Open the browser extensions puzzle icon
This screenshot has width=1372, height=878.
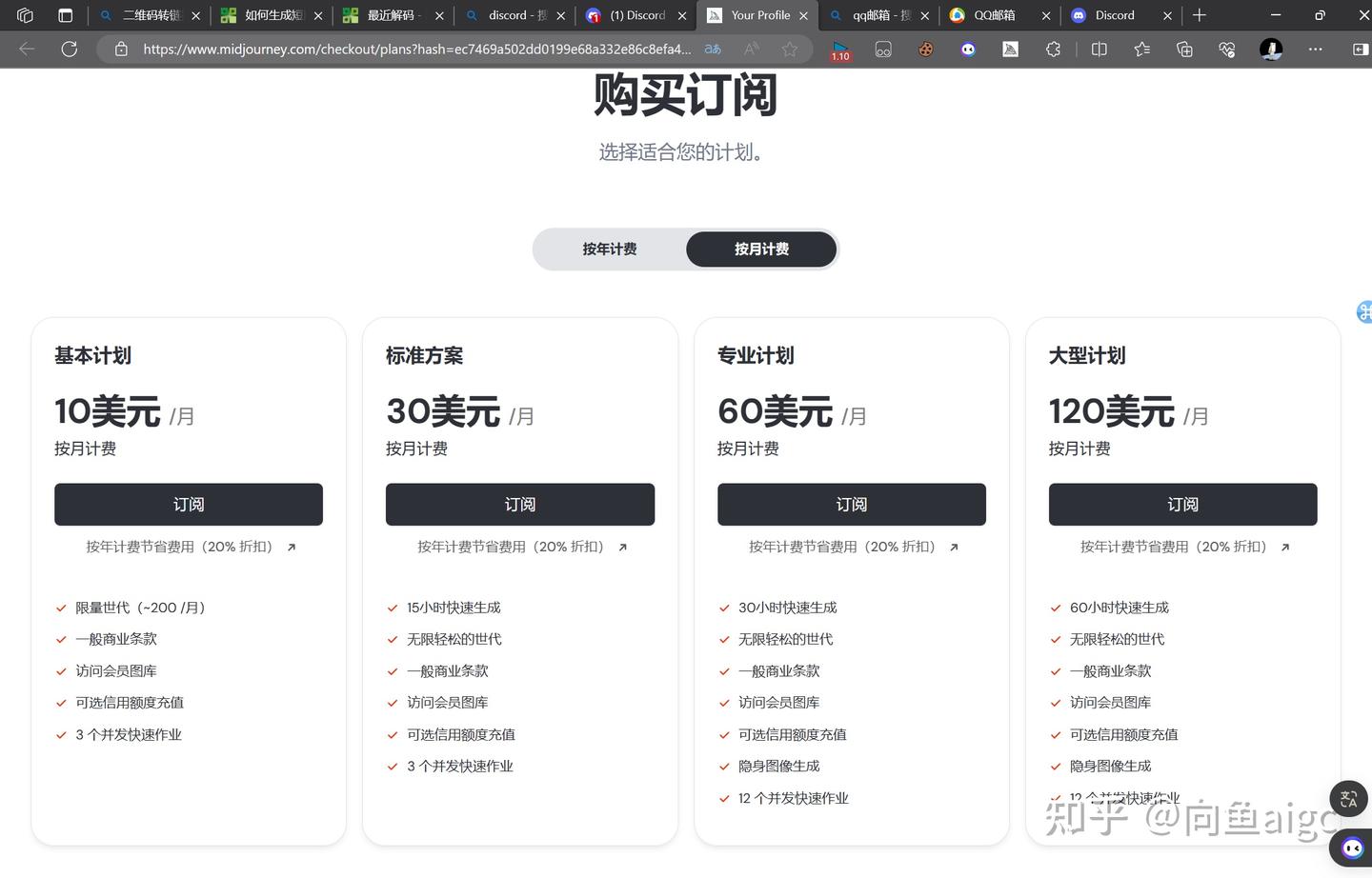pos(1053,50)
